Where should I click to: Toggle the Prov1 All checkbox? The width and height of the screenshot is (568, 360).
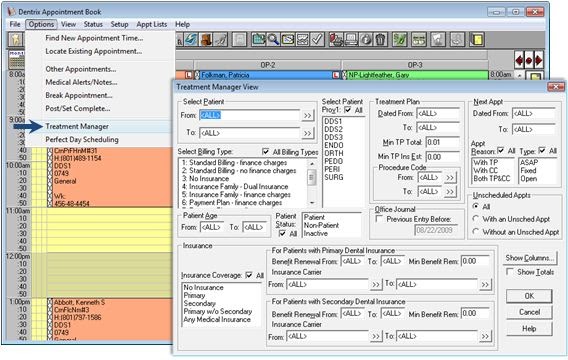tap(348, 109)
